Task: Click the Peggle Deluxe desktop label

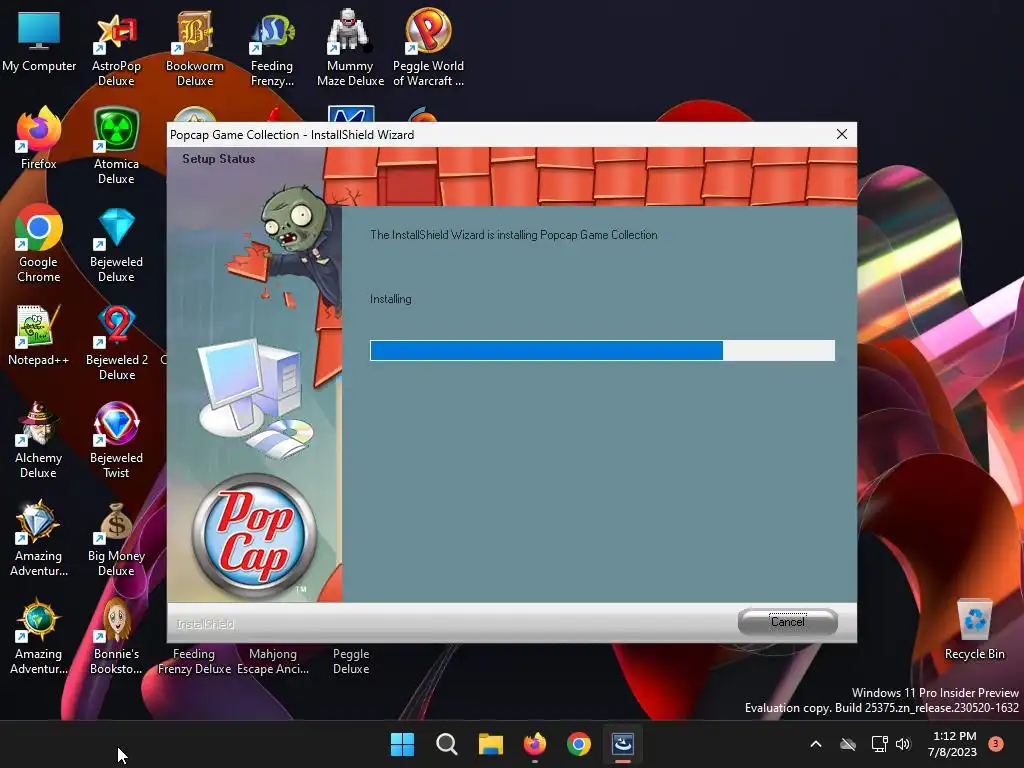Action: pos(351,661)
